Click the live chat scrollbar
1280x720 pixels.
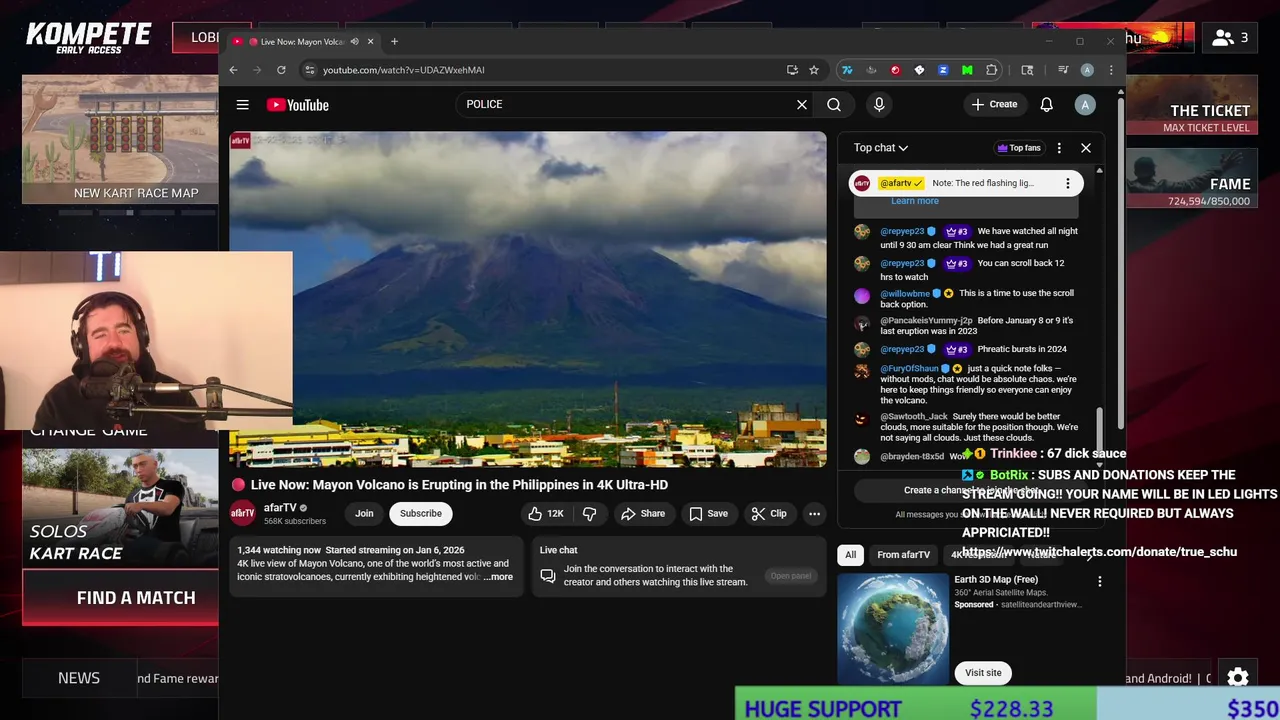[x=1100, y=430]
